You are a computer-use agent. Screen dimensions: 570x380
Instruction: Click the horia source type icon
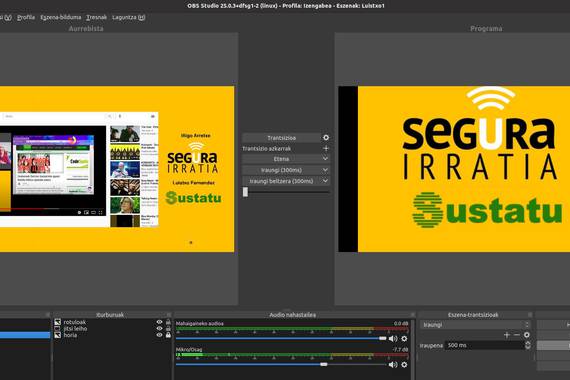point(57,335)
